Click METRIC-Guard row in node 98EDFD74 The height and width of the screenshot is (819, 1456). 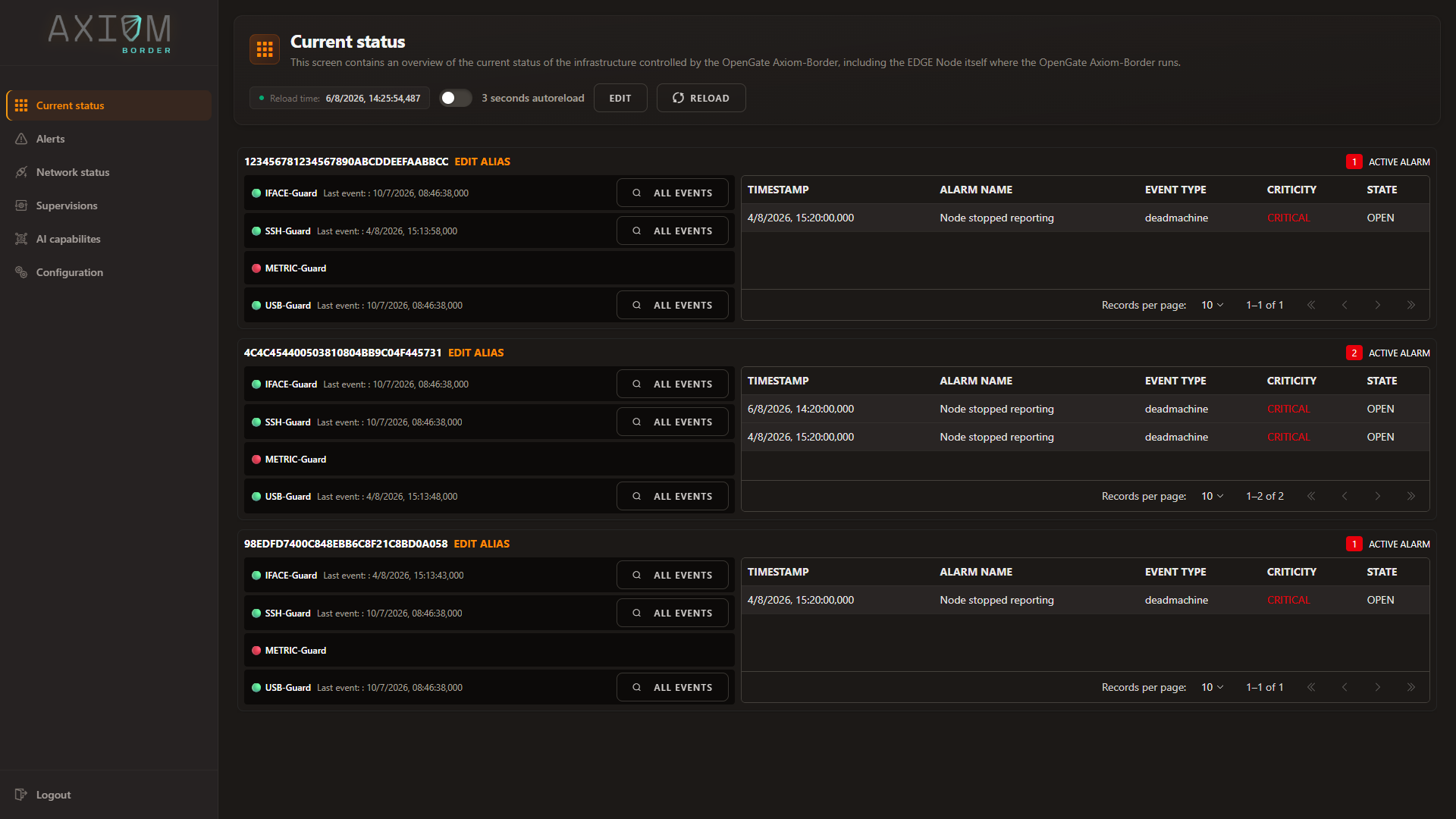coord(489,650)
